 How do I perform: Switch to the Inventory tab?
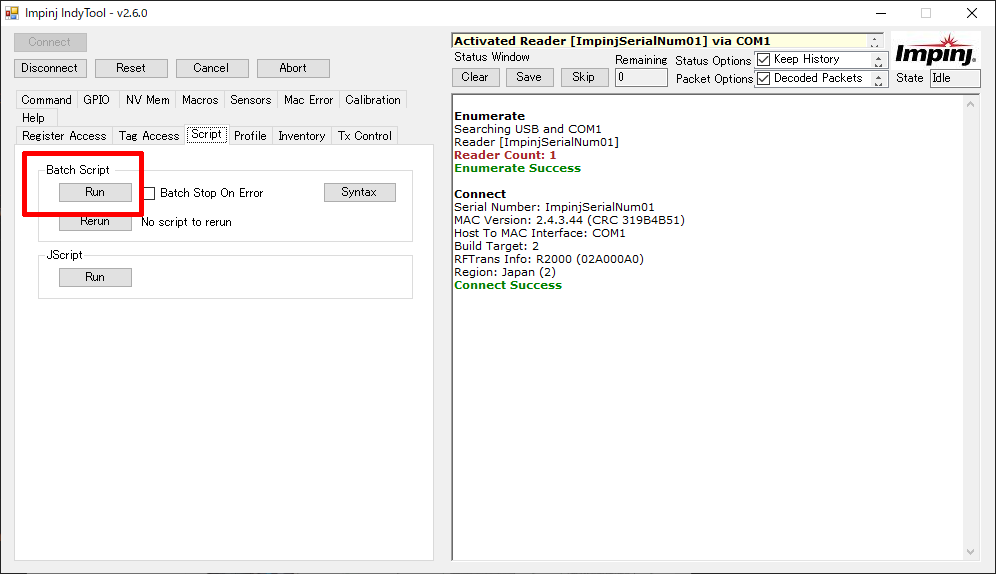click(303, 137)
